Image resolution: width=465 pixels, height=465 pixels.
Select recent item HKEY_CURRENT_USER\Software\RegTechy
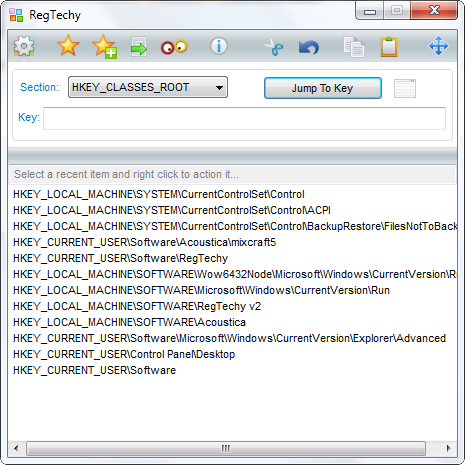coord(120,258)
